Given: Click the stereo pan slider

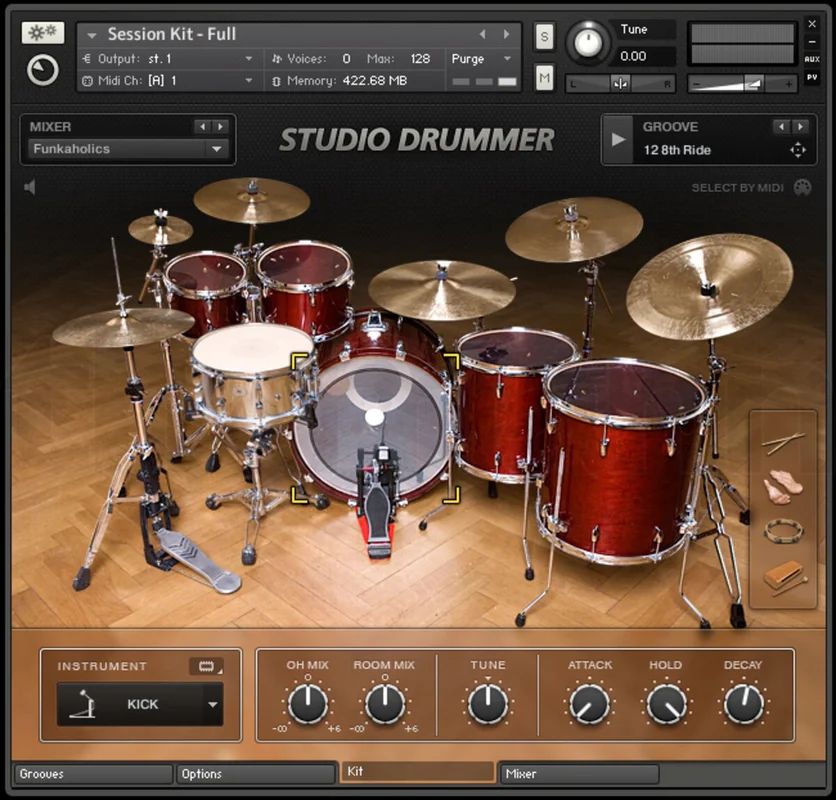Looking at the screenshot, I should 620,84.
